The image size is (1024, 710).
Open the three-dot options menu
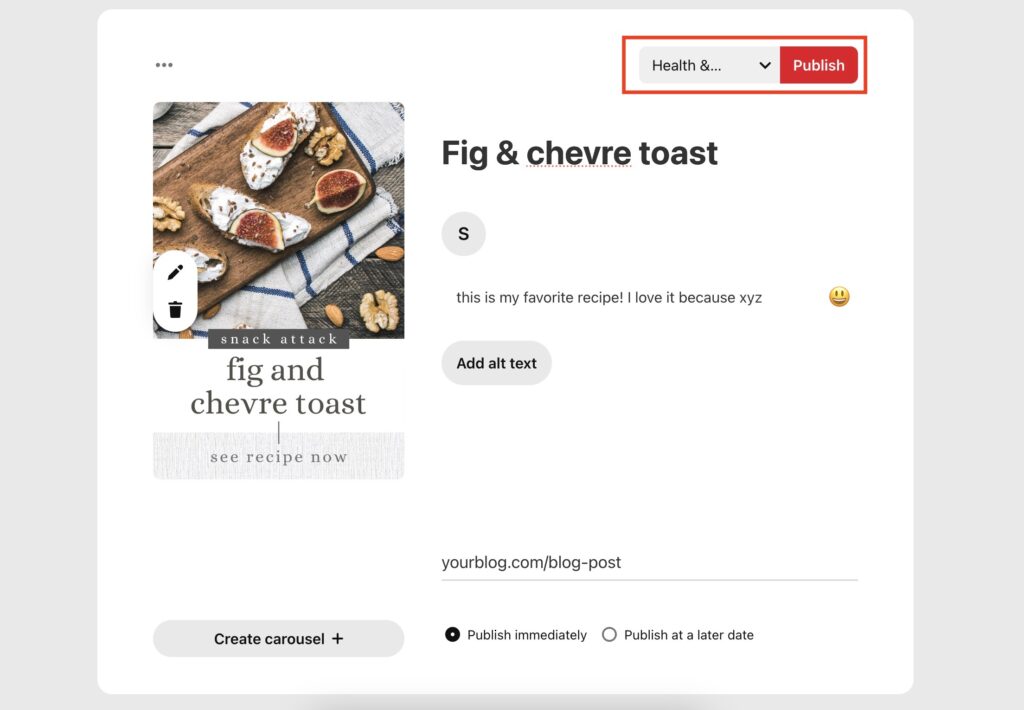pyautogui.click(x=164, y=65)
